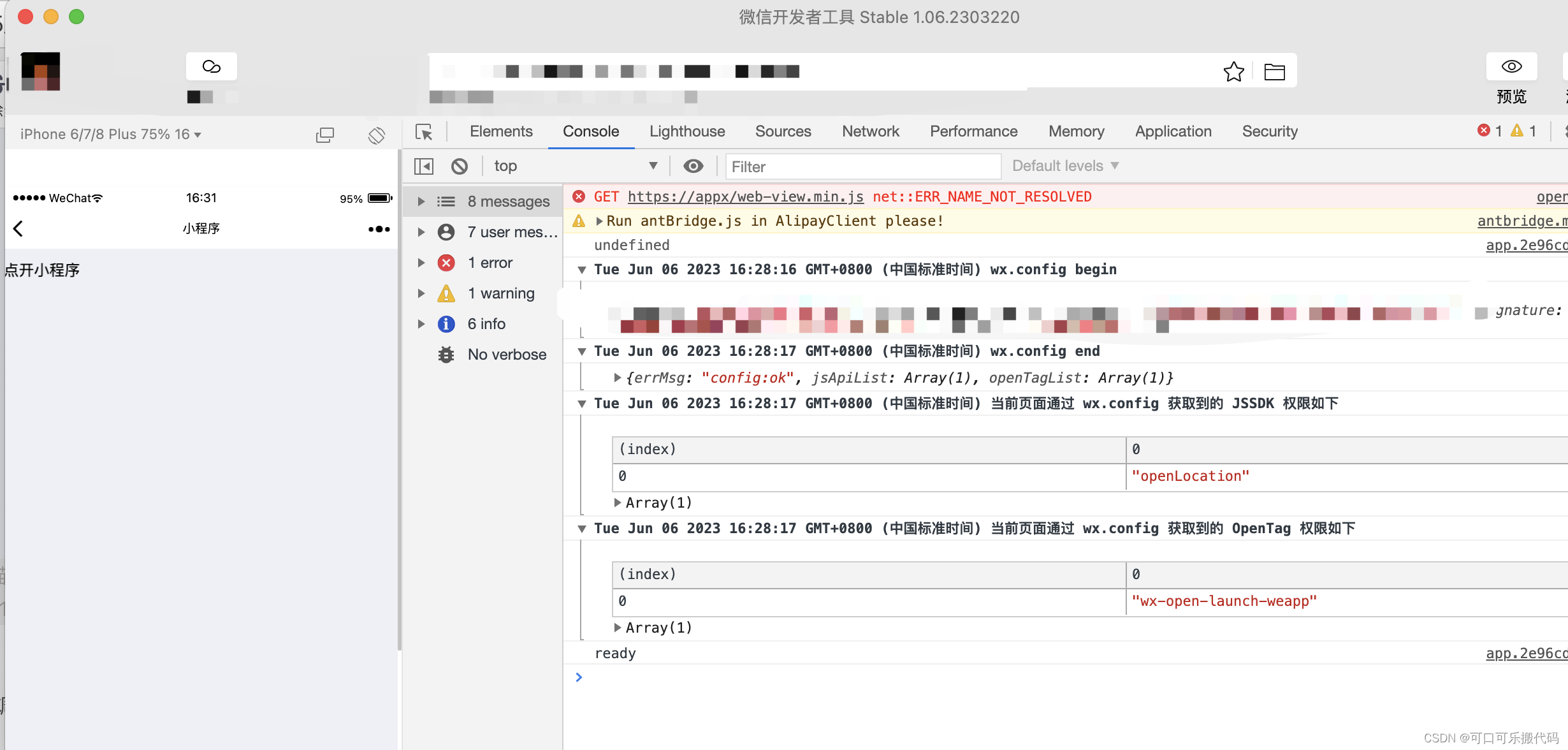Viewport: 1568px width, 750px height.
Task: Click the screen rotate icon above the simulator
Action: [376, 135]
